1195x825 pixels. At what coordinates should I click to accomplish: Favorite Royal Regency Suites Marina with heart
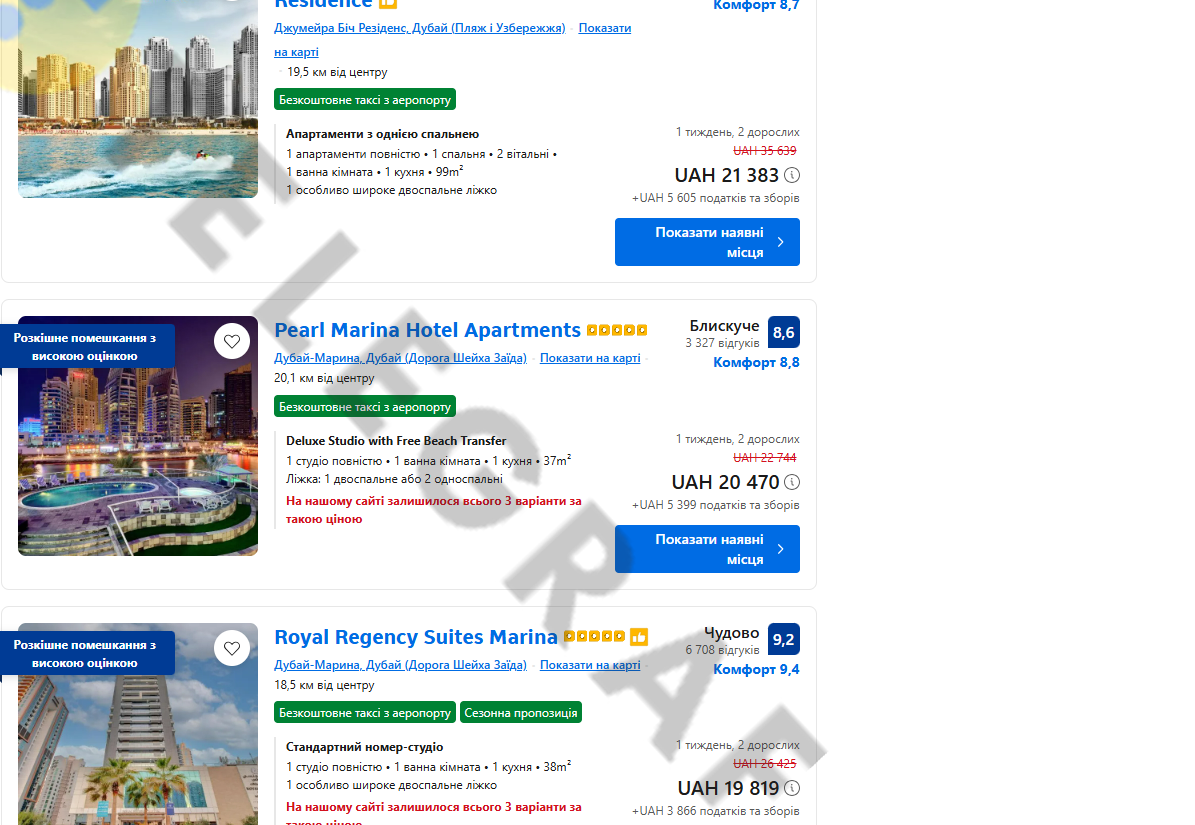232,648
